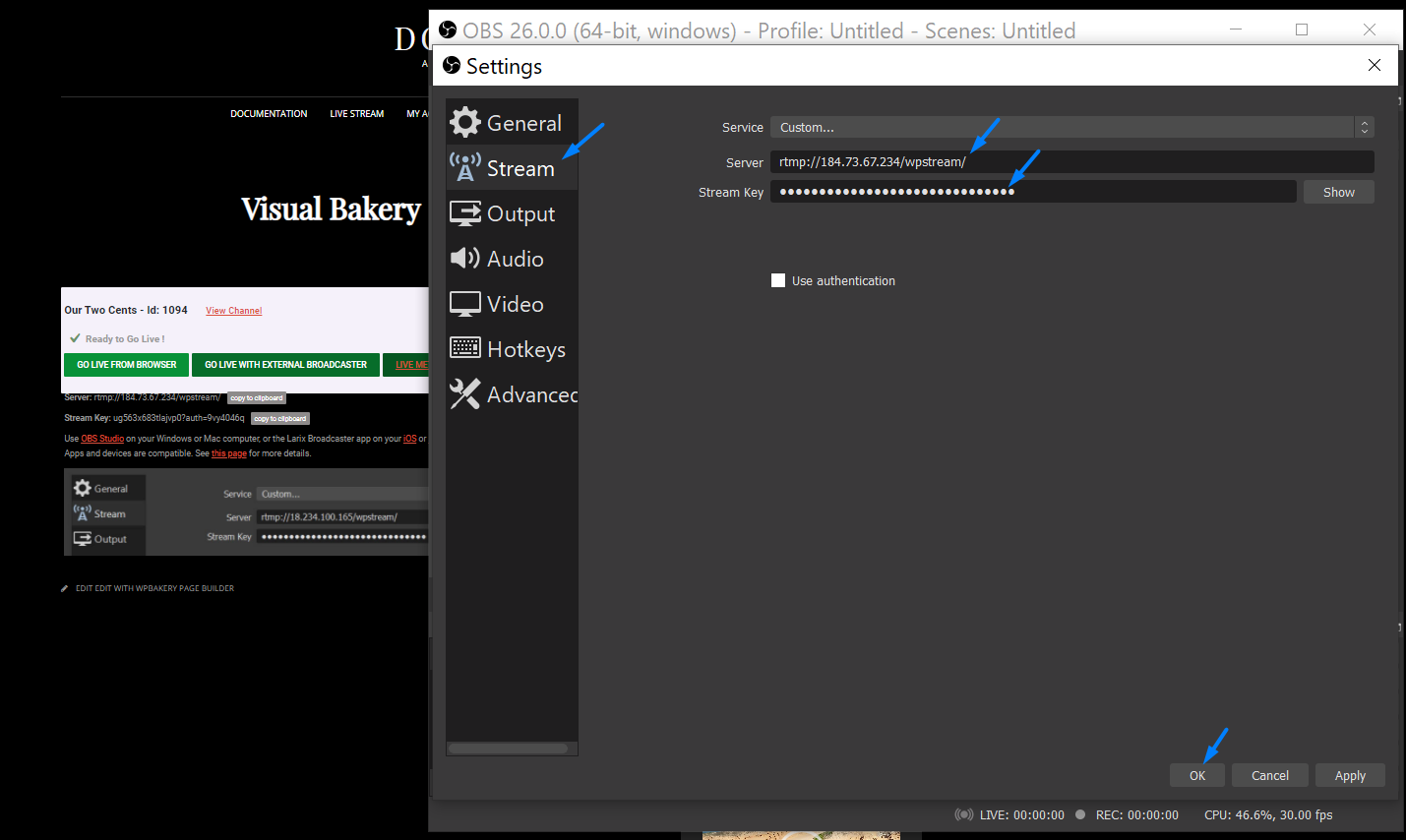Enable the Use authentication checkbox
The image size is (1406, 840).
pyautogui.click(x=778, y=280)
